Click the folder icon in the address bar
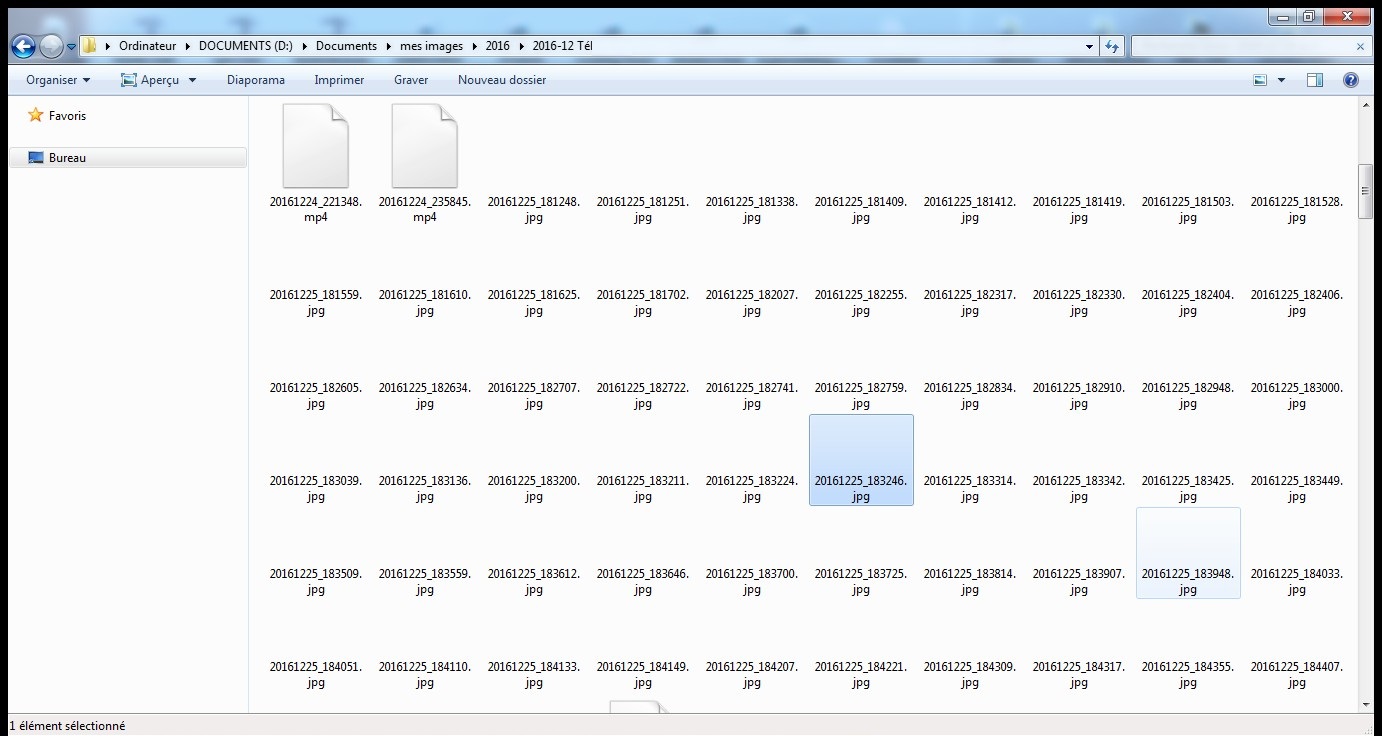The height and width of the screenshot is (736, 1382). pyautogui.click(x=88, y=45)
